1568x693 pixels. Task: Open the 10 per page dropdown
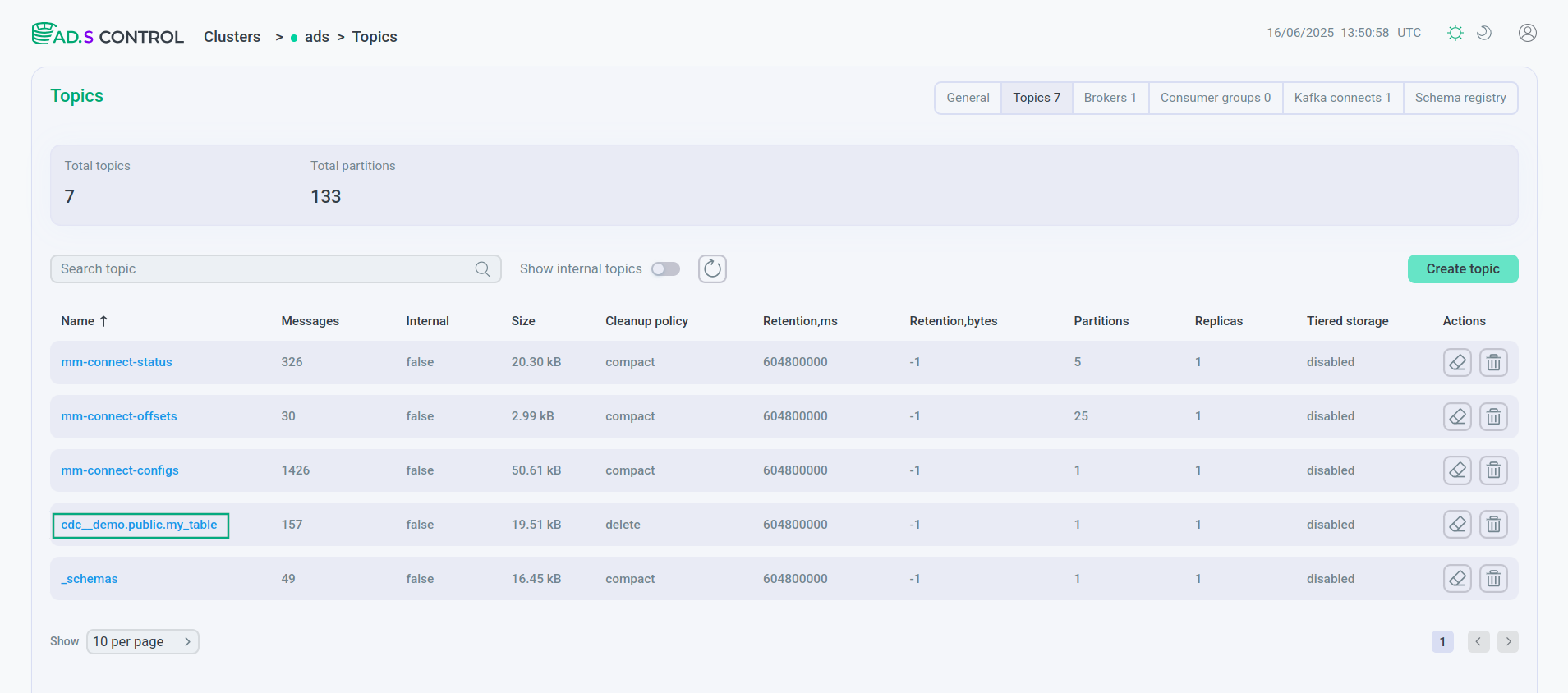pyautogui.click(x=143, y=641)
